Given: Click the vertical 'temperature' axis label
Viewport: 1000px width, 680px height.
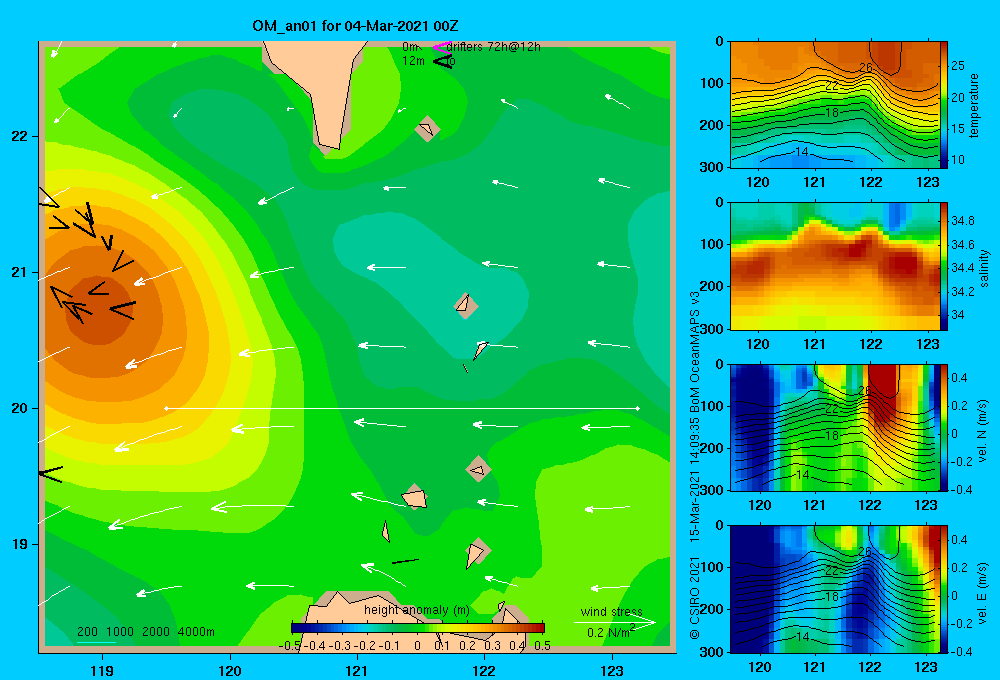Looking at the screenshot, I should pyautogui.click(x=974, y=105).
